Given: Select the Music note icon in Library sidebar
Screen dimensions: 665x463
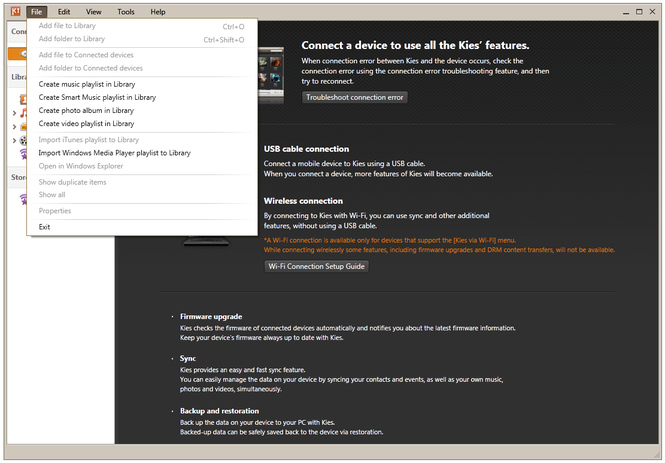Looking at the screenshot, I should click(23, 113).
